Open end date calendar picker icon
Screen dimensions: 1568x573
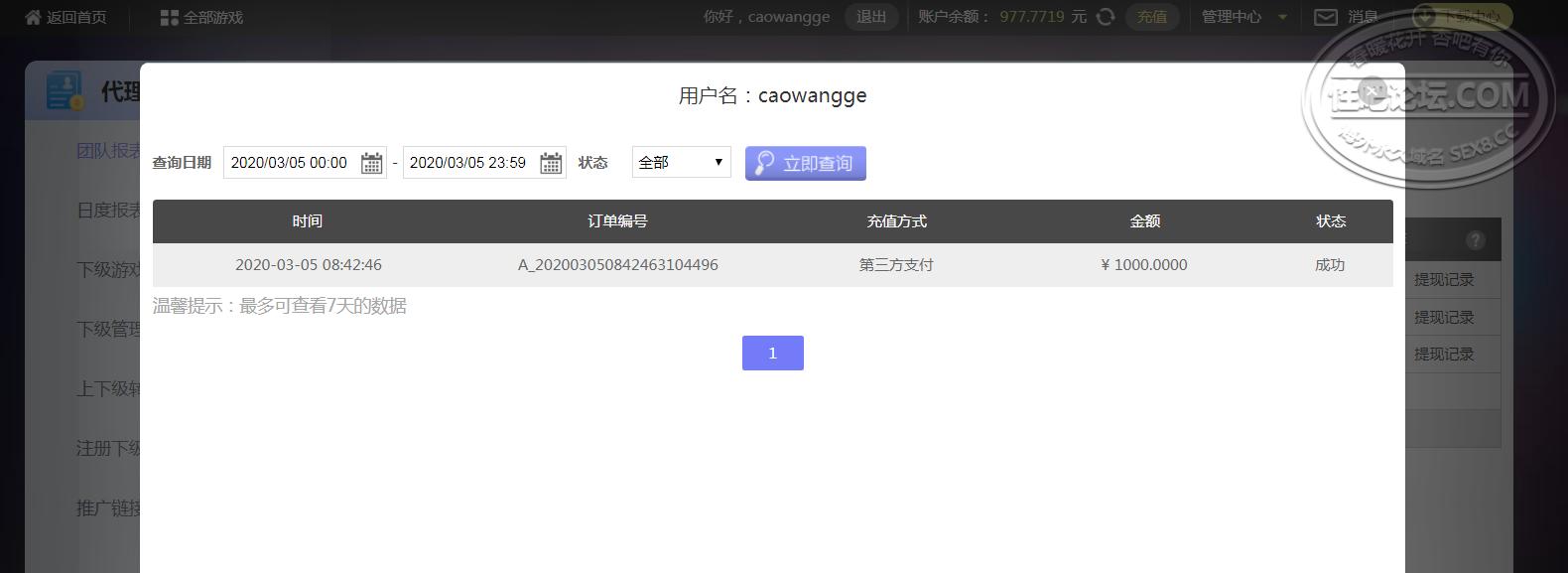click(x=551, y=163)
